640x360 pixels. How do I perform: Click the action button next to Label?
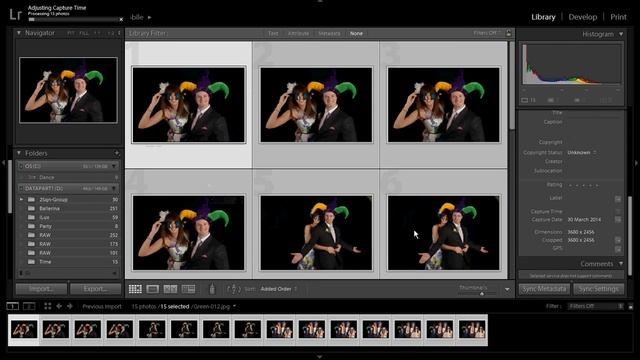[618, 199]
